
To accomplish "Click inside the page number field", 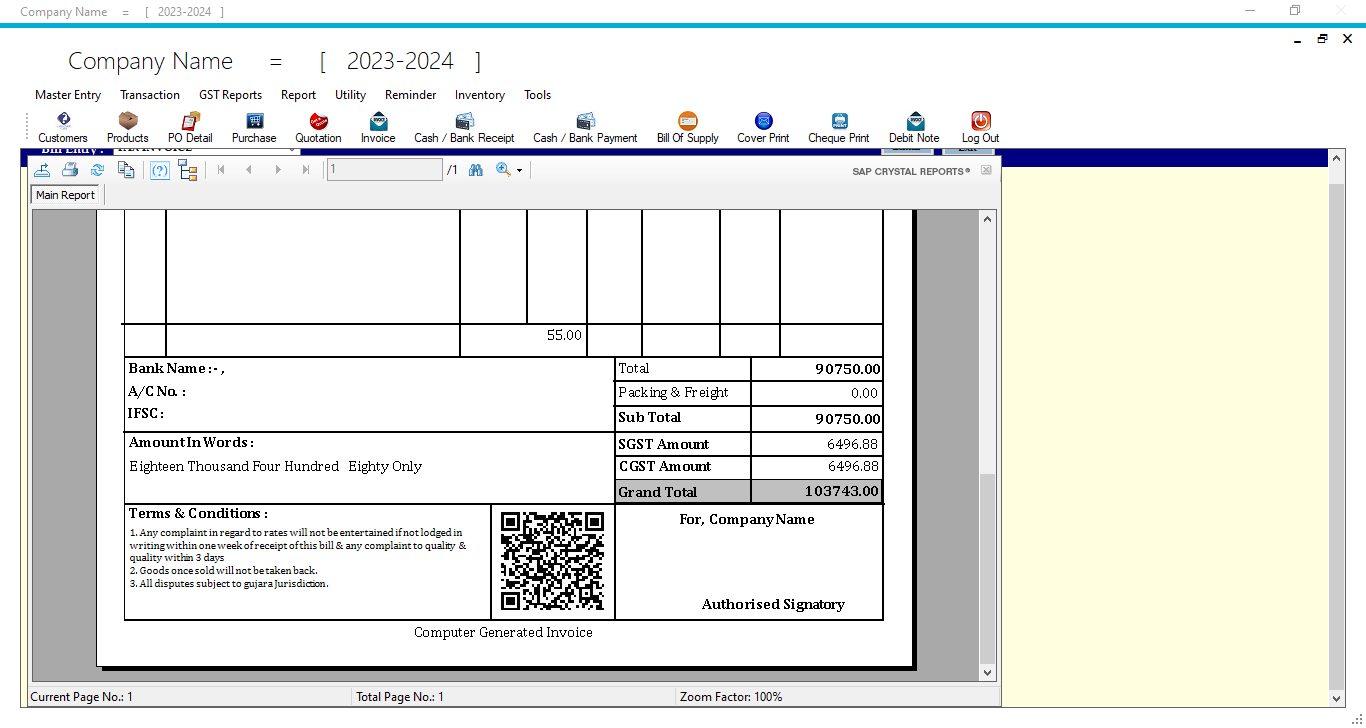I will pyautogui.click(x=385, y=169).
